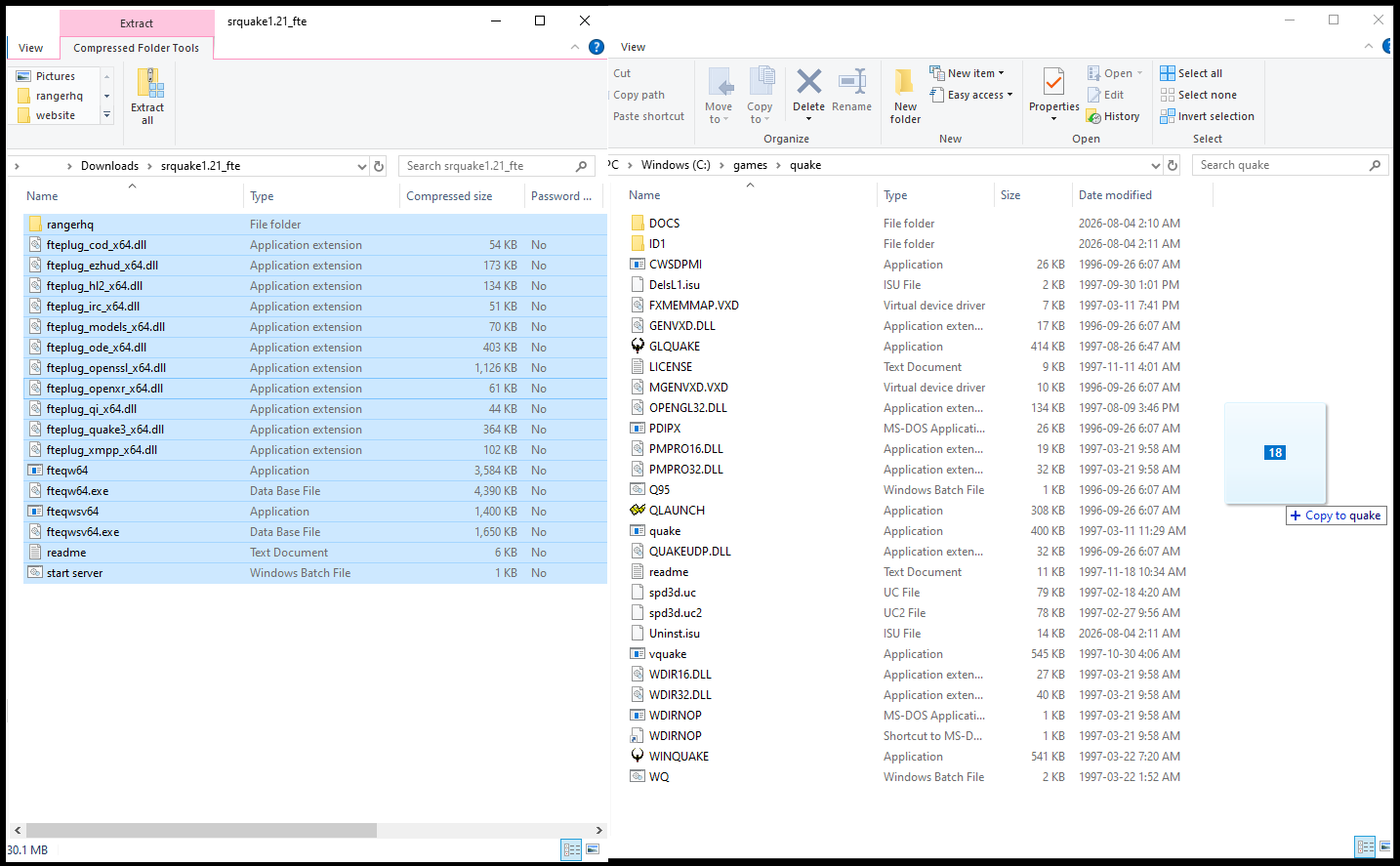
Task: Expand the Extract To destinations gallery
Action: (107, 115)
